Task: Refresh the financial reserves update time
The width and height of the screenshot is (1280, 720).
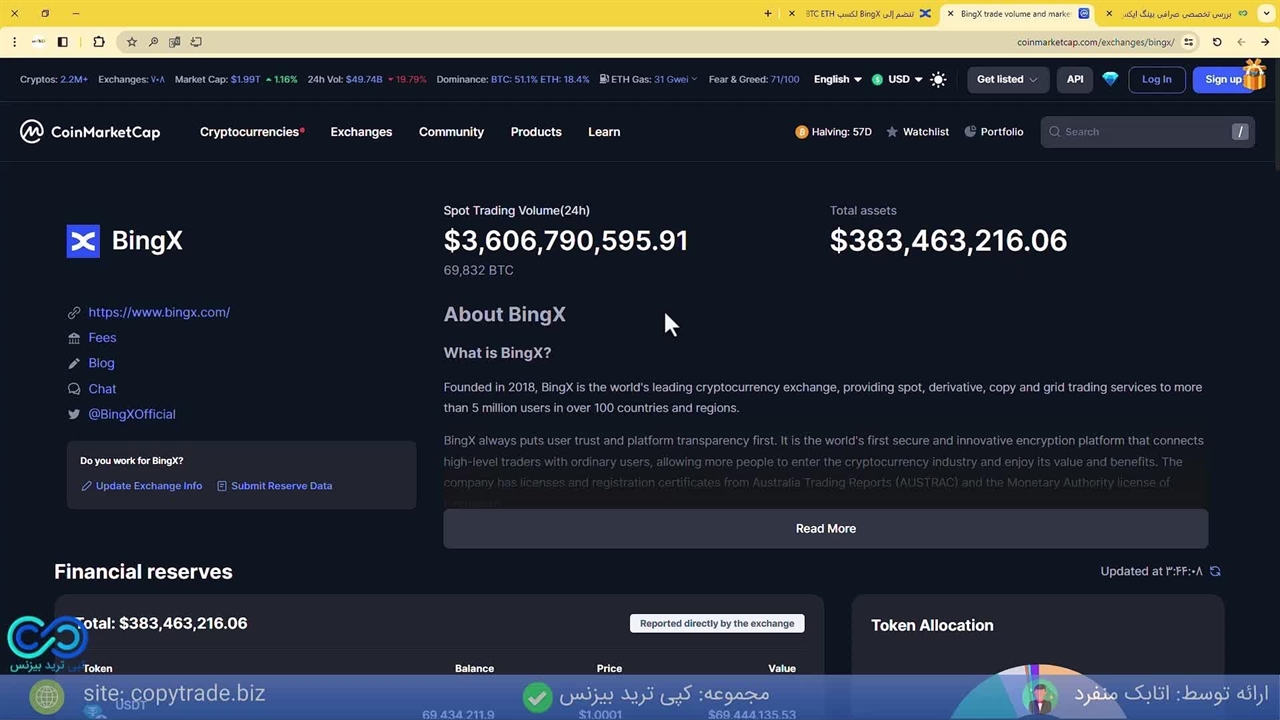Action: tap(1215, 571)
